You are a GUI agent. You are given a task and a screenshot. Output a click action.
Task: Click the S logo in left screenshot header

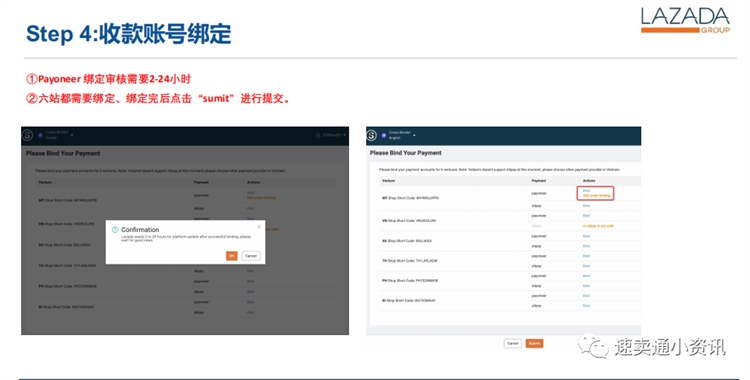[x=27, y=135]
